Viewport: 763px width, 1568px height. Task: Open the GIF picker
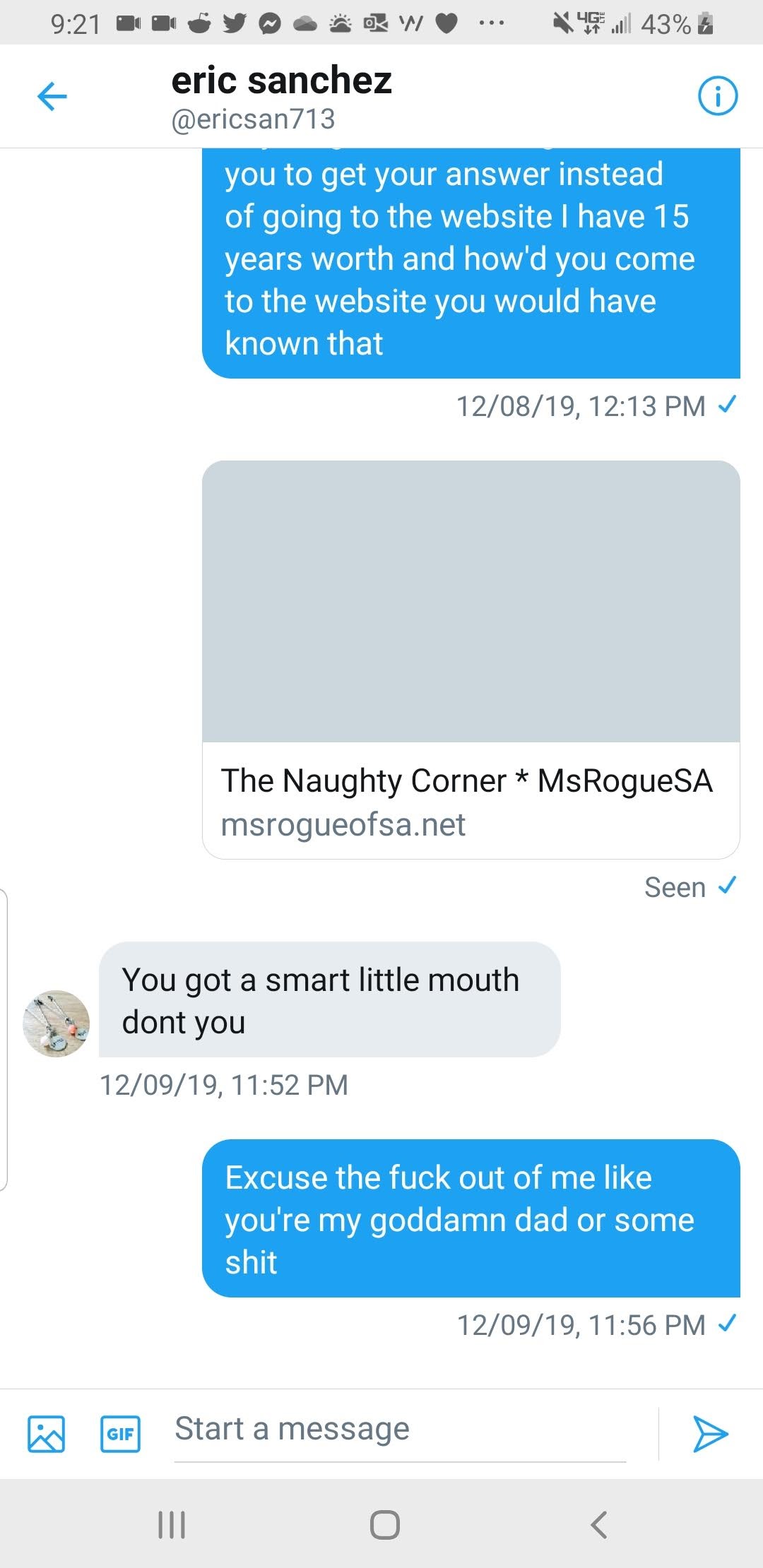pyautogui.click(x=120, y=1433)
